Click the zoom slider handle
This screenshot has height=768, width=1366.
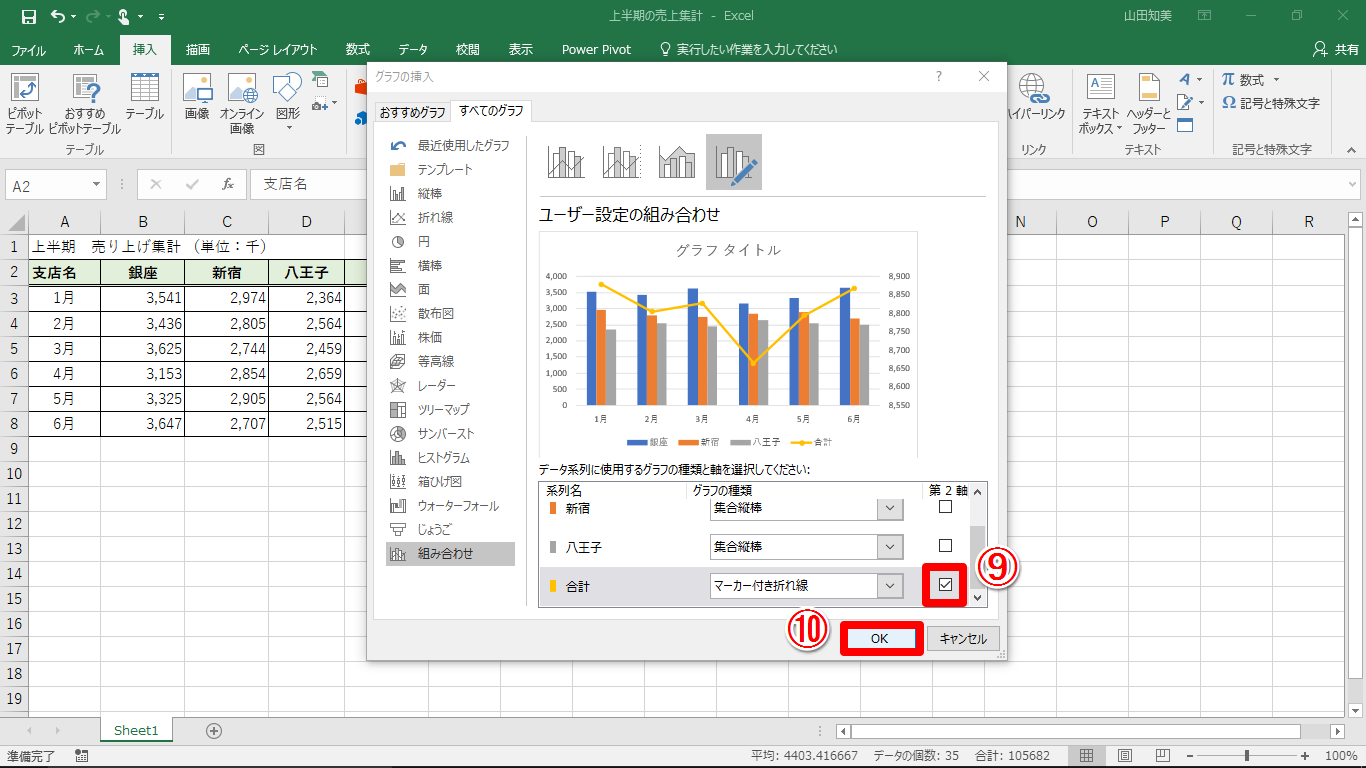tap(1247, 756)
